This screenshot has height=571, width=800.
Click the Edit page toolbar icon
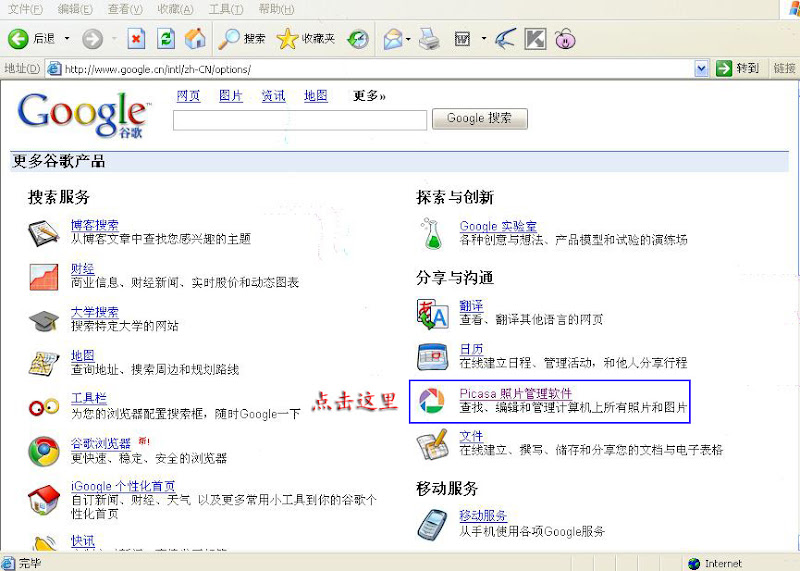click(462, 39)
